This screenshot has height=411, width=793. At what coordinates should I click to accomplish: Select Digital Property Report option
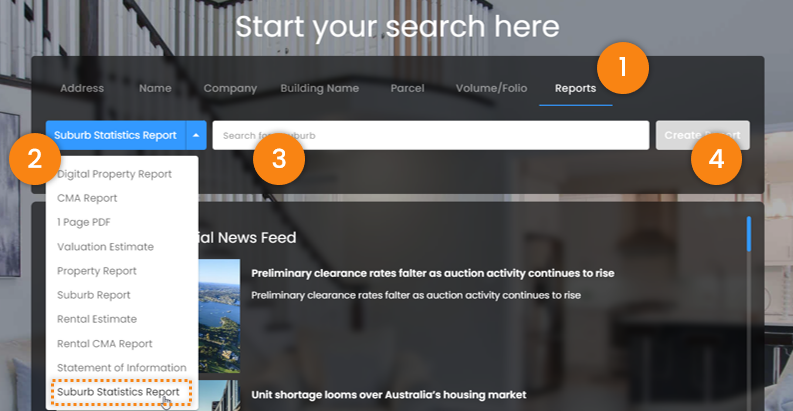pos(114,174)
